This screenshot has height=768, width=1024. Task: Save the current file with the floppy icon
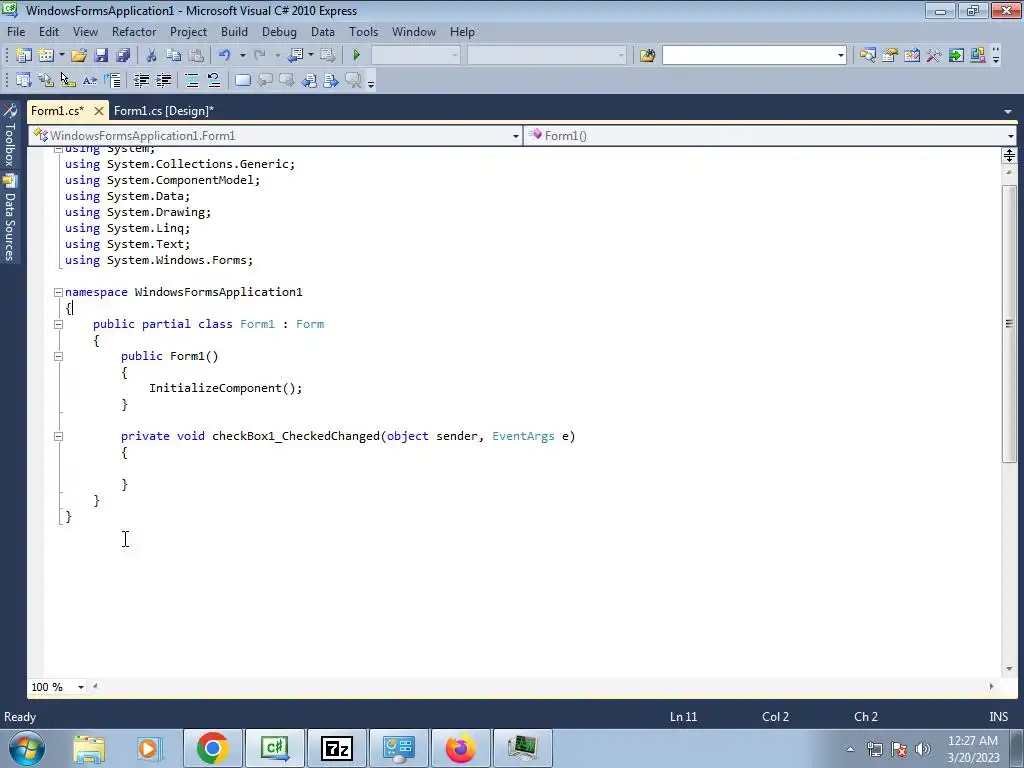[101, 56]
